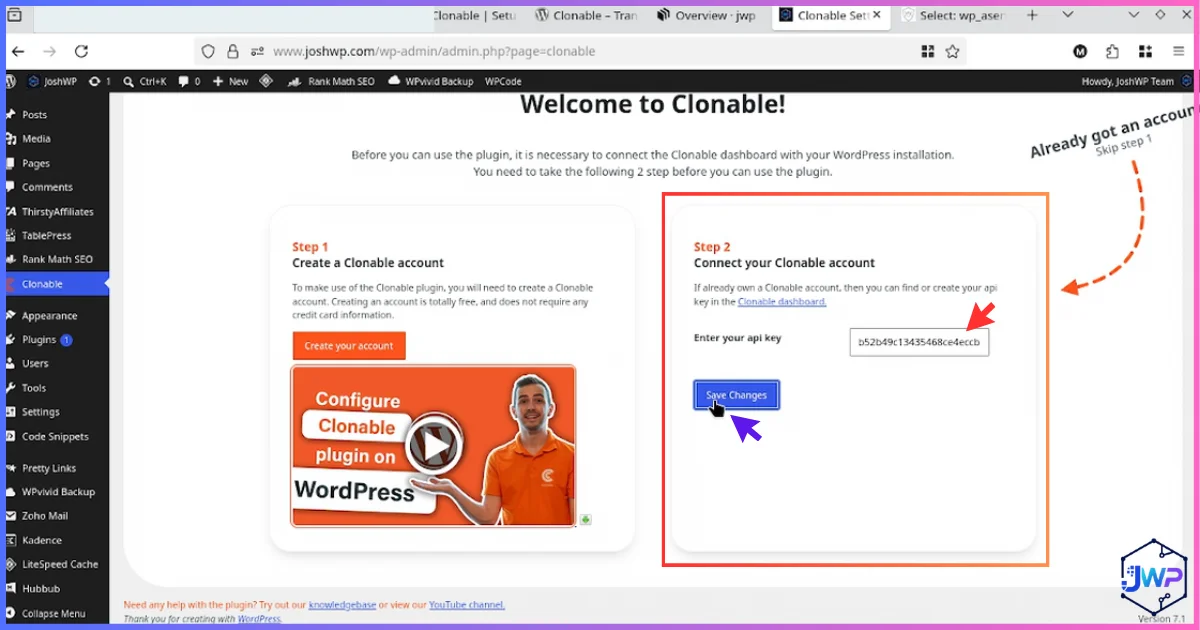The width and height of the screenshot is (1200, 630).
Task: Play the Configure Clonable plugin video
Action: [433, 445]
